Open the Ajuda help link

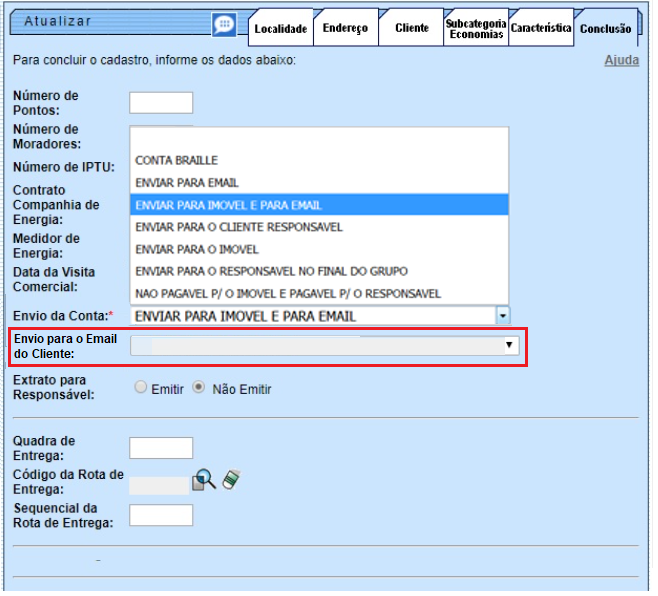tap(621, 60)
